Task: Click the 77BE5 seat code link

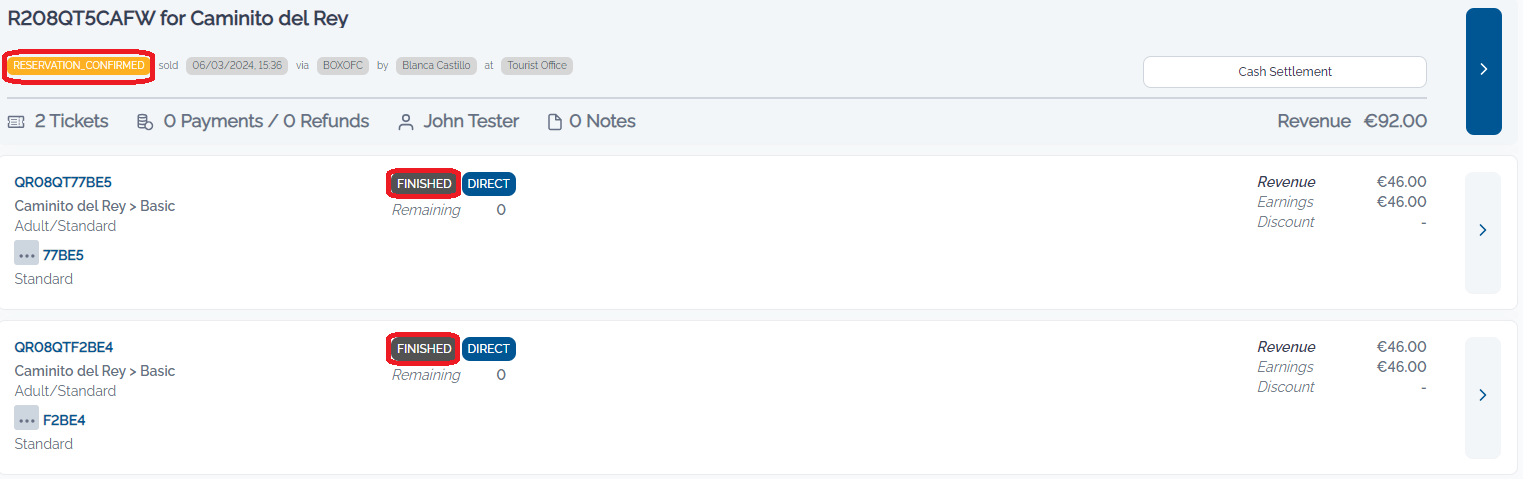Action: [x=63, y=255]
